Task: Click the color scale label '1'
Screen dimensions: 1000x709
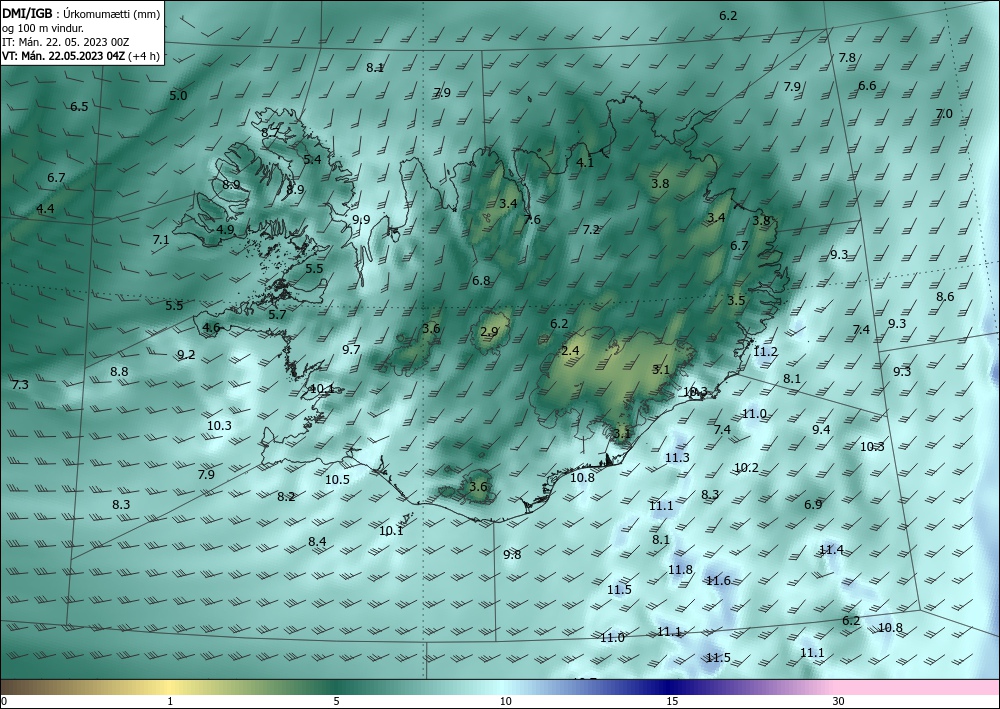Action: coord(170,702)
